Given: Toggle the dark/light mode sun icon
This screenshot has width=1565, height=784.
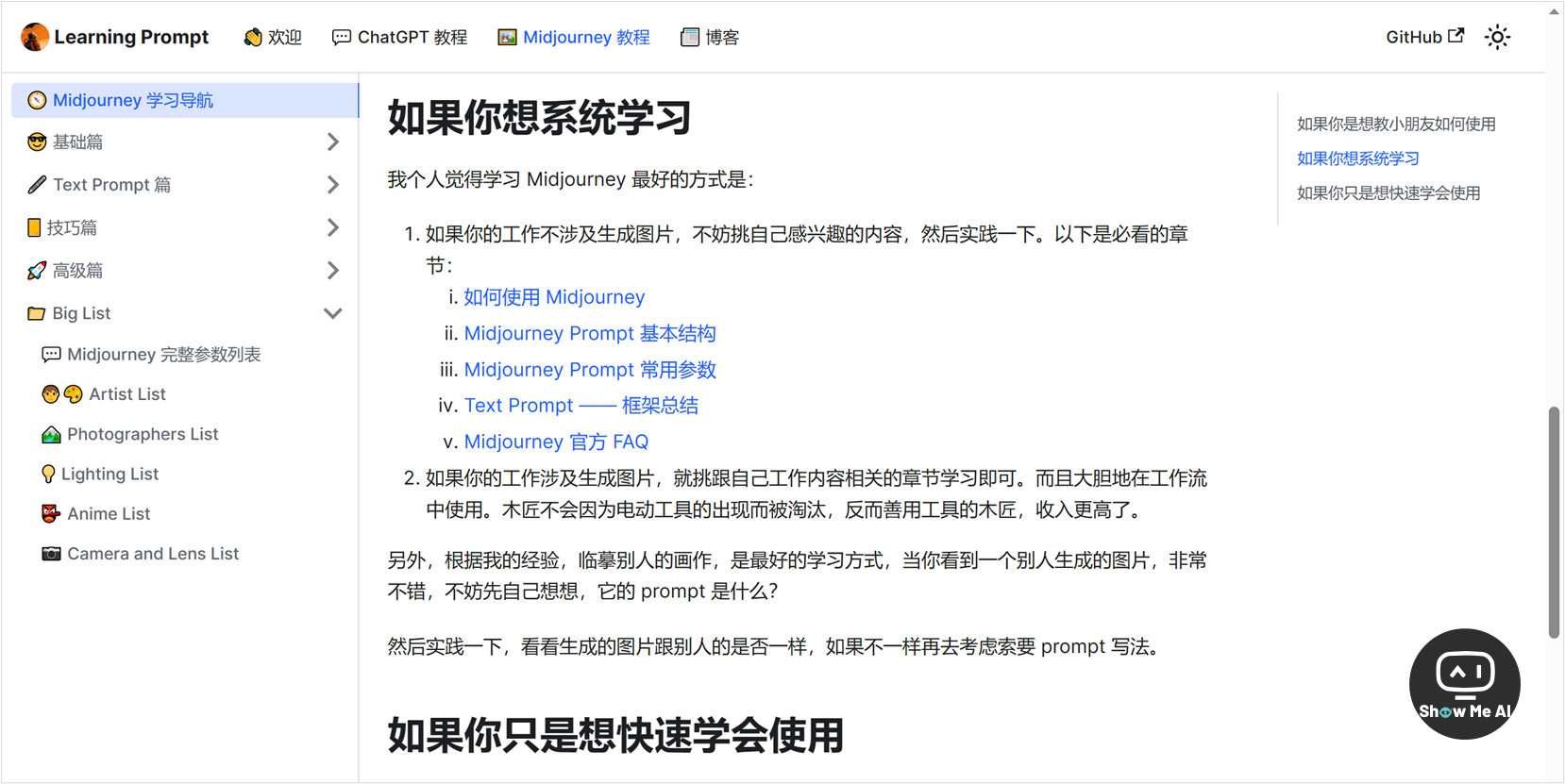Looking at the screenshot, I should 1497,37.
